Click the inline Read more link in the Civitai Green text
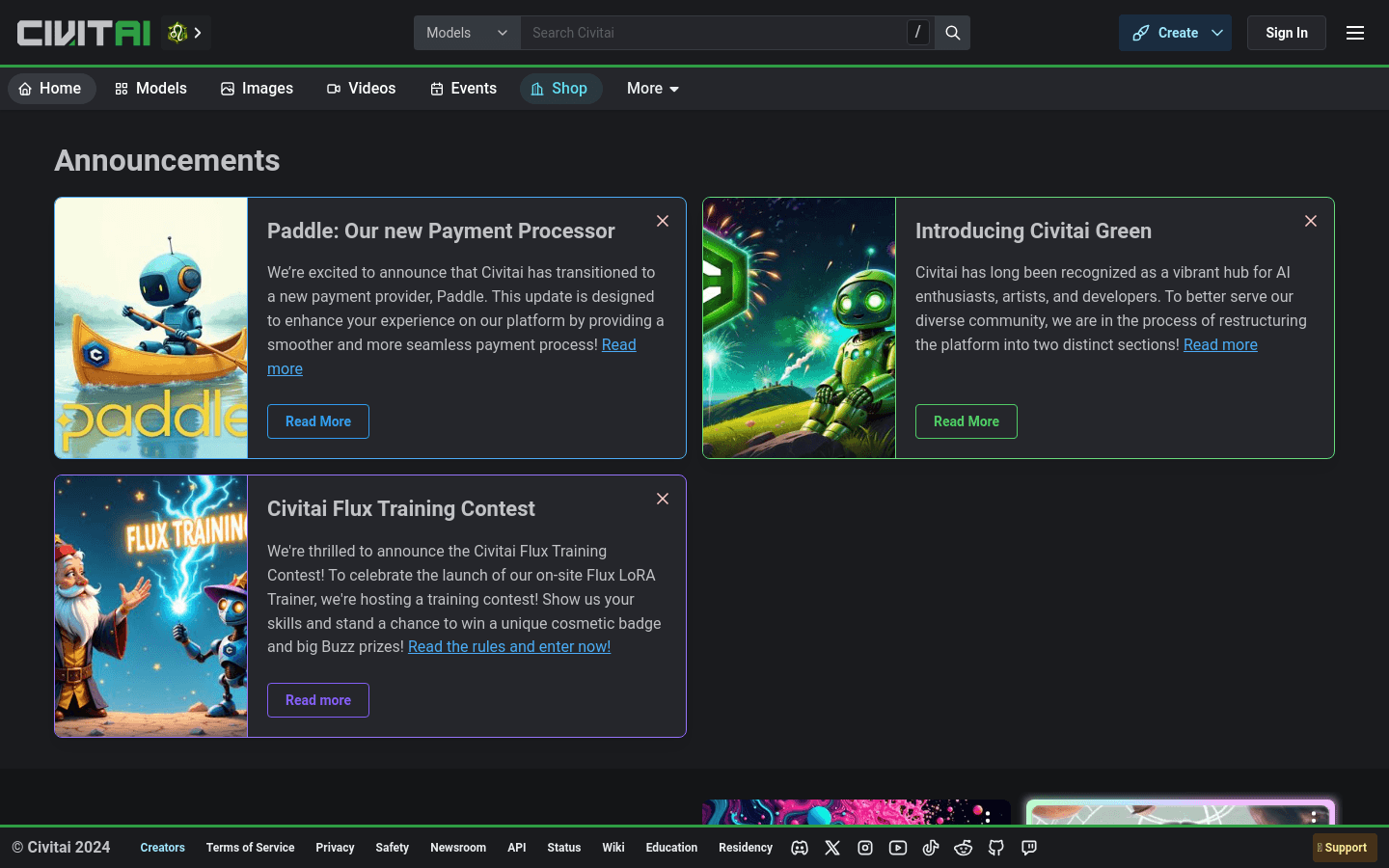 pos(1220,345)
